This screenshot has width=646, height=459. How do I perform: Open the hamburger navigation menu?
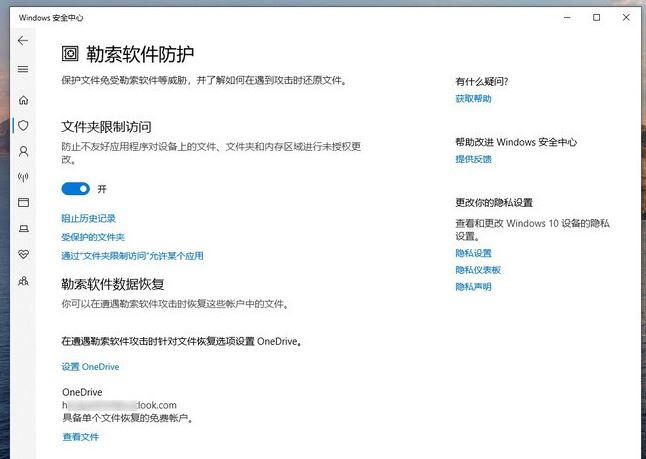[x=23, y=69]
